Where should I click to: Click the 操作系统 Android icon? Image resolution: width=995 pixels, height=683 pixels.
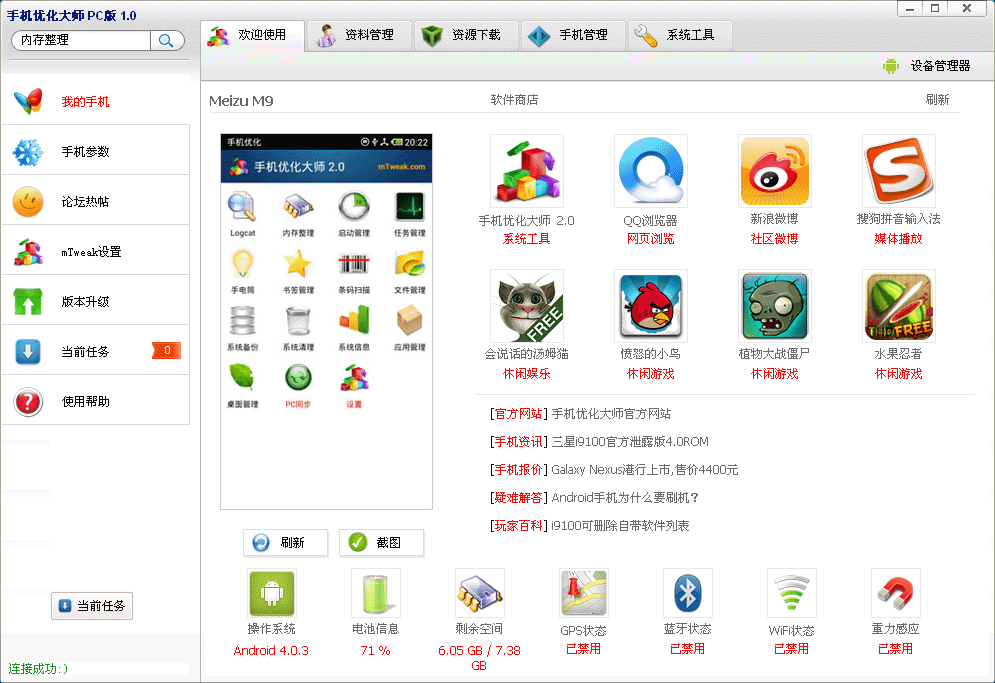tap(272, 593)
